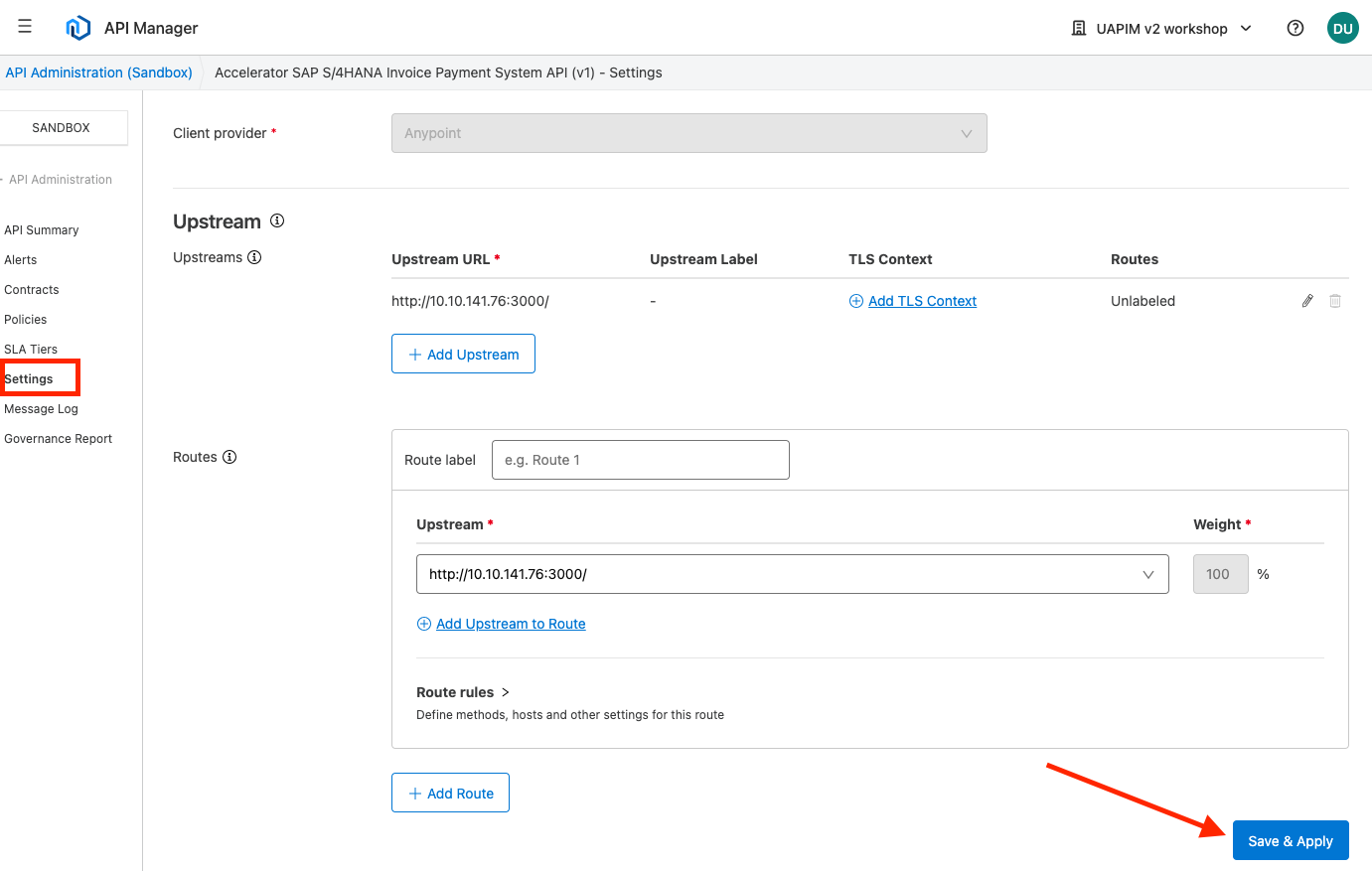Click the Weight percentage field
Screen dimensions: 1372x871
1221,574
